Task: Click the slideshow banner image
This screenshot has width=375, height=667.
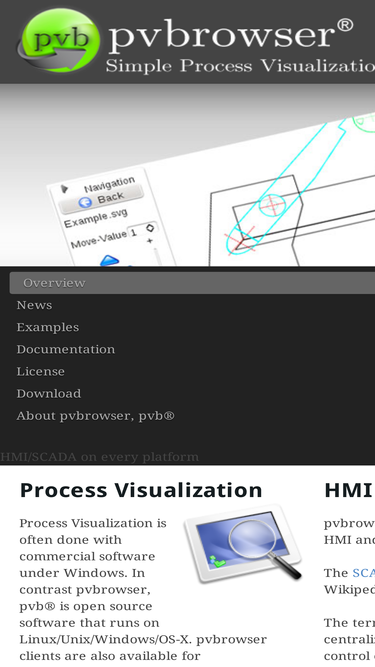Action: click(188, 175)
